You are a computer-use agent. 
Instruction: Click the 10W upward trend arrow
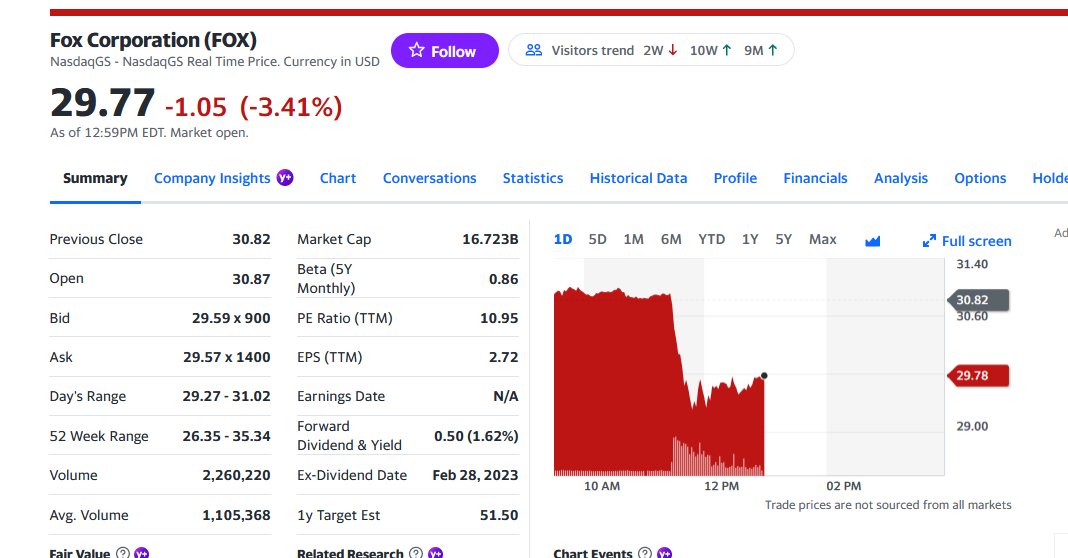click(727, 50)
